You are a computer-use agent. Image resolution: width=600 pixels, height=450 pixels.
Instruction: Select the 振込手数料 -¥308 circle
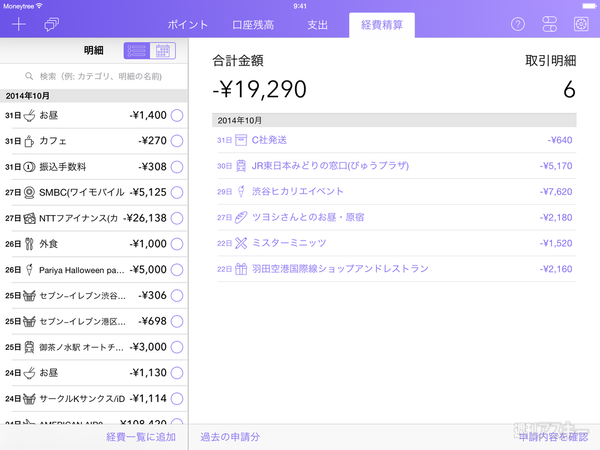177,167
